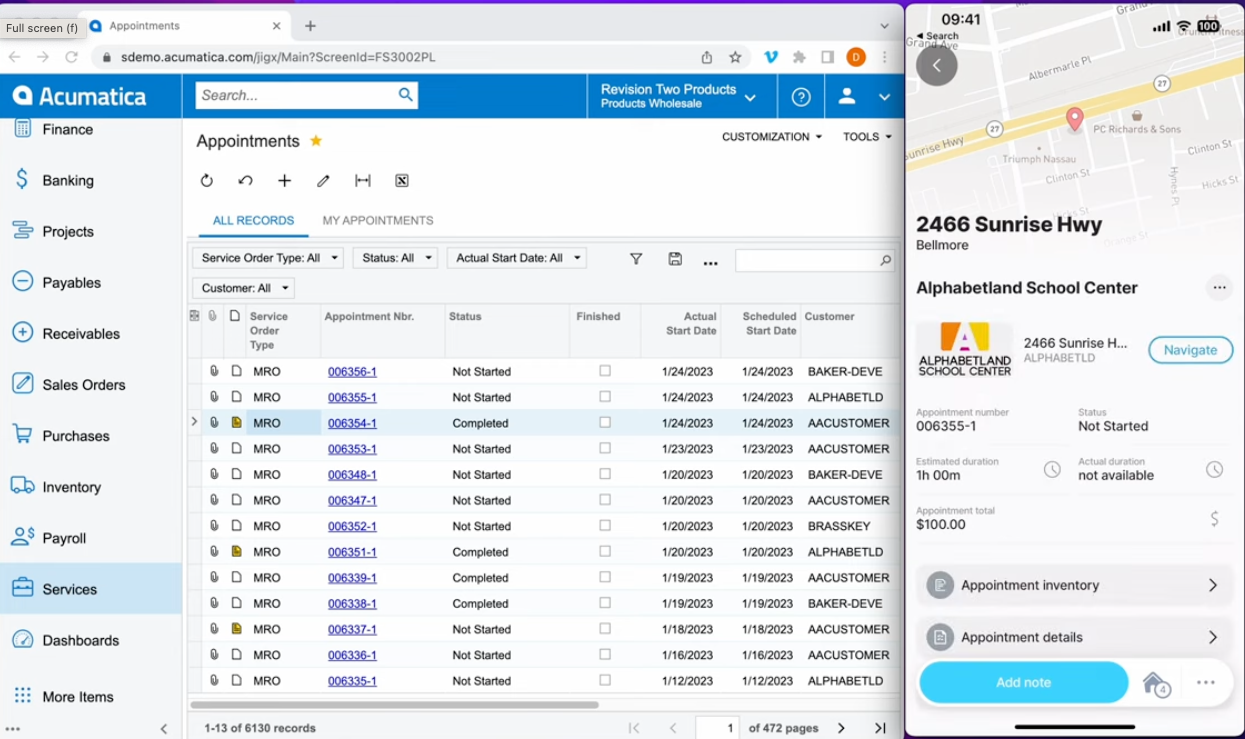
Task: Click the note icon for appointment 006354-1
Action: 236,423
